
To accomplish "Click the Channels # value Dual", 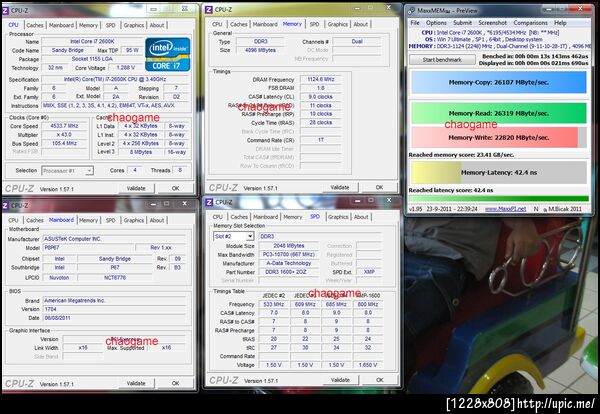I will [357, 41].
